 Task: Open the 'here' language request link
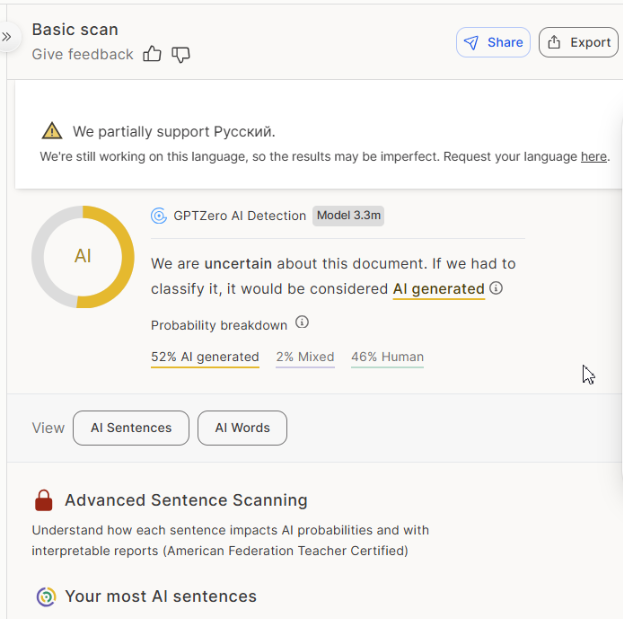pyautogui.click(x=593, y=157)
